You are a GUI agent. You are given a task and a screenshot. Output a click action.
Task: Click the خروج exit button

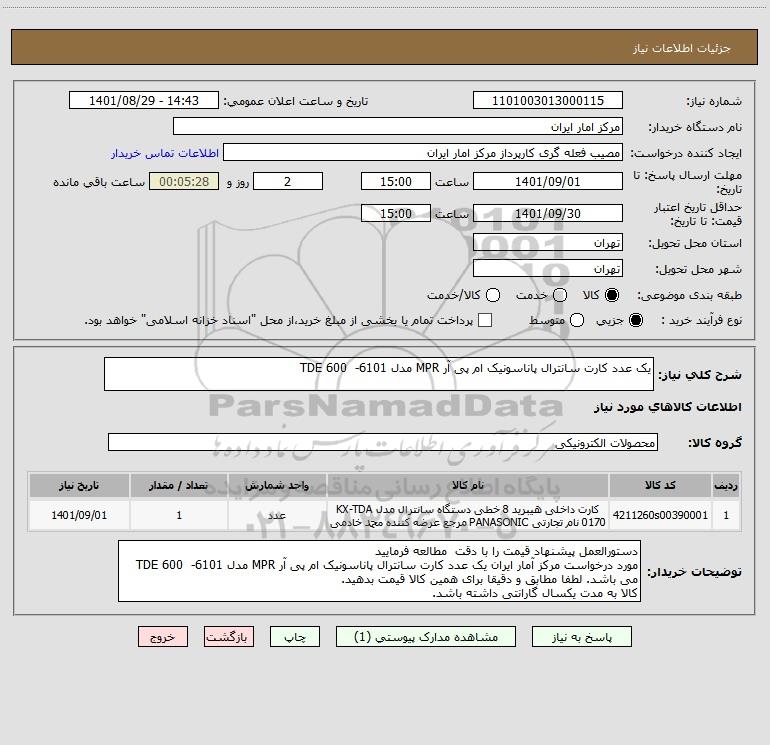[x=163, y=637]
